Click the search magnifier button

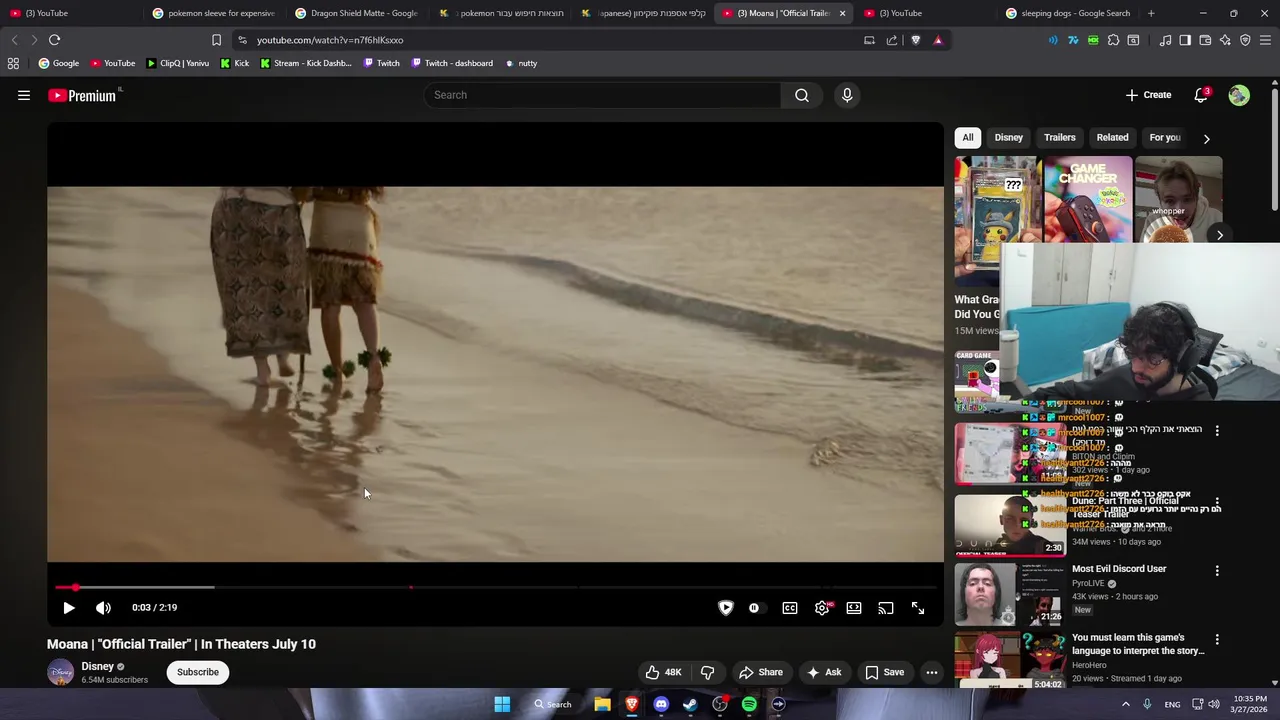point(802,95)
